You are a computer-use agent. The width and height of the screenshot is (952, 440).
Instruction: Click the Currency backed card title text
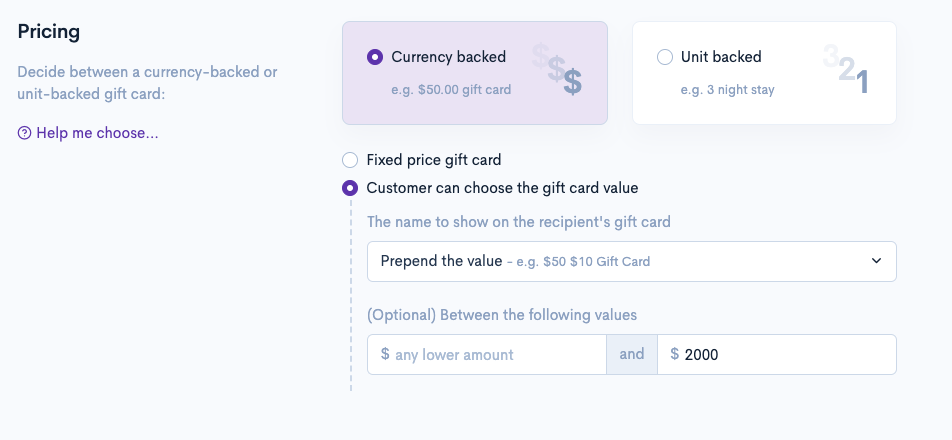(x=449, y=57)
